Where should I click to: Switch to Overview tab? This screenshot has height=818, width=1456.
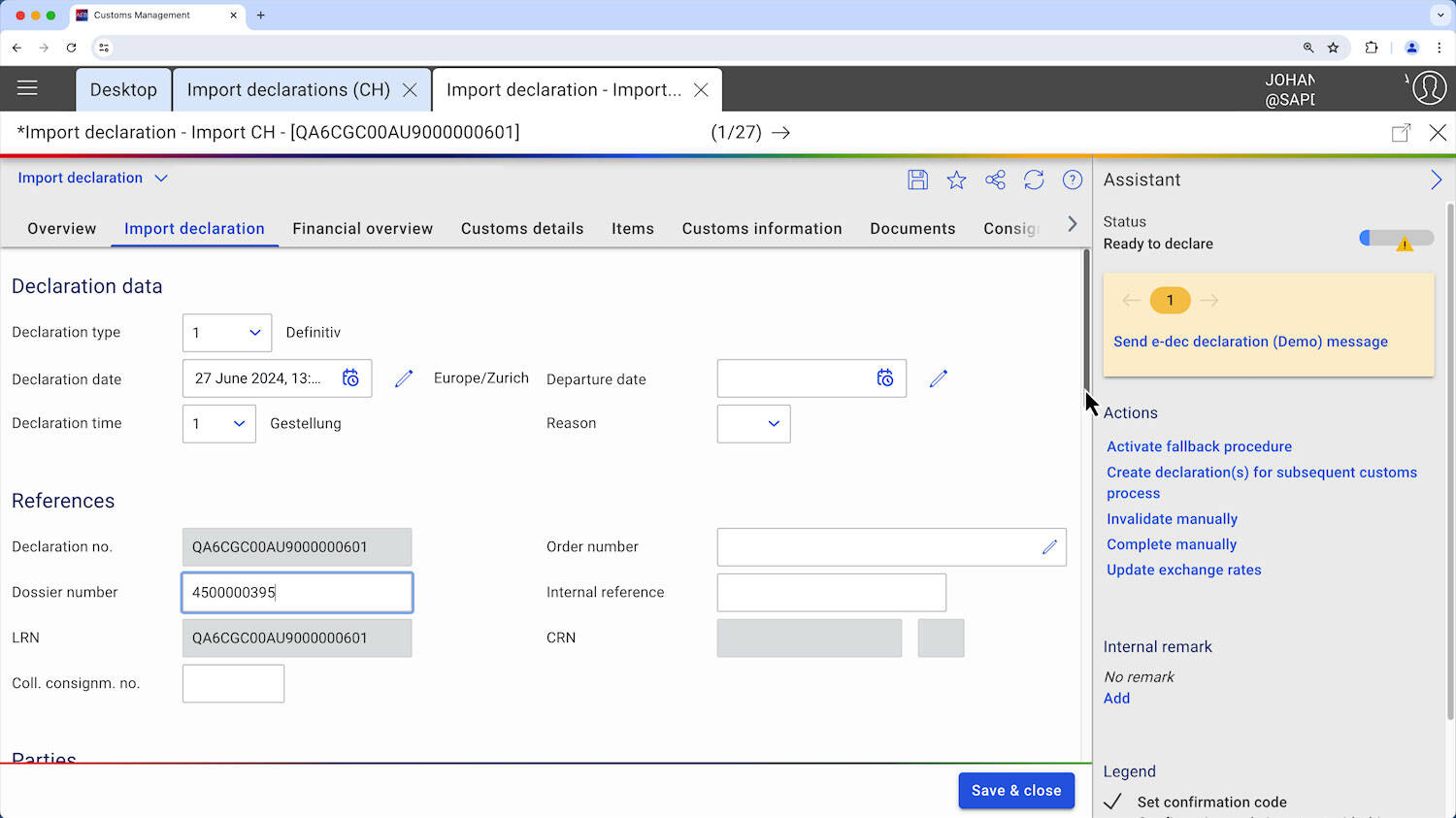pyautogui.click(x=62, y=229)
